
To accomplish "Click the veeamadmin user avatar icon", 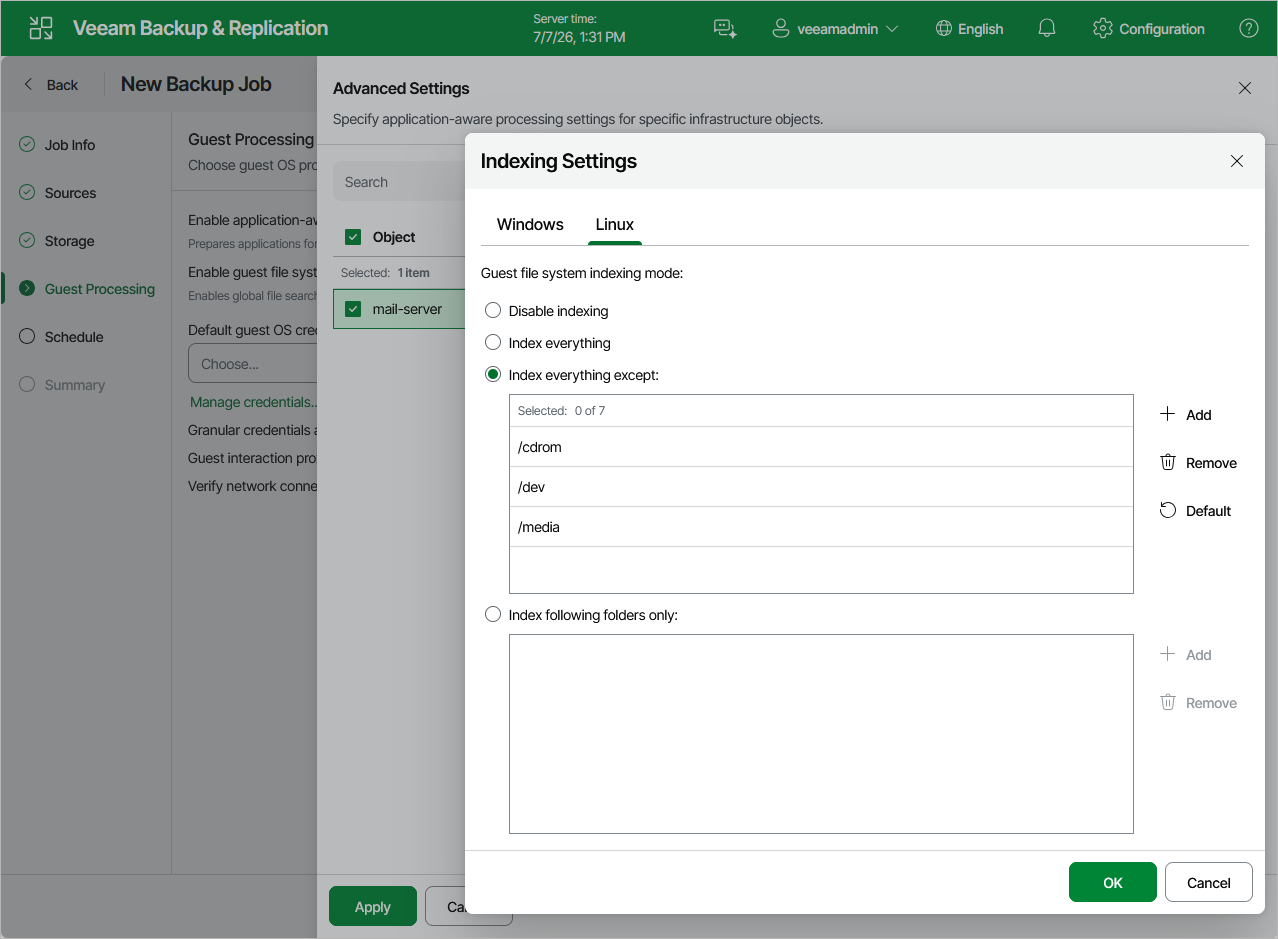I will click(781, 29).
